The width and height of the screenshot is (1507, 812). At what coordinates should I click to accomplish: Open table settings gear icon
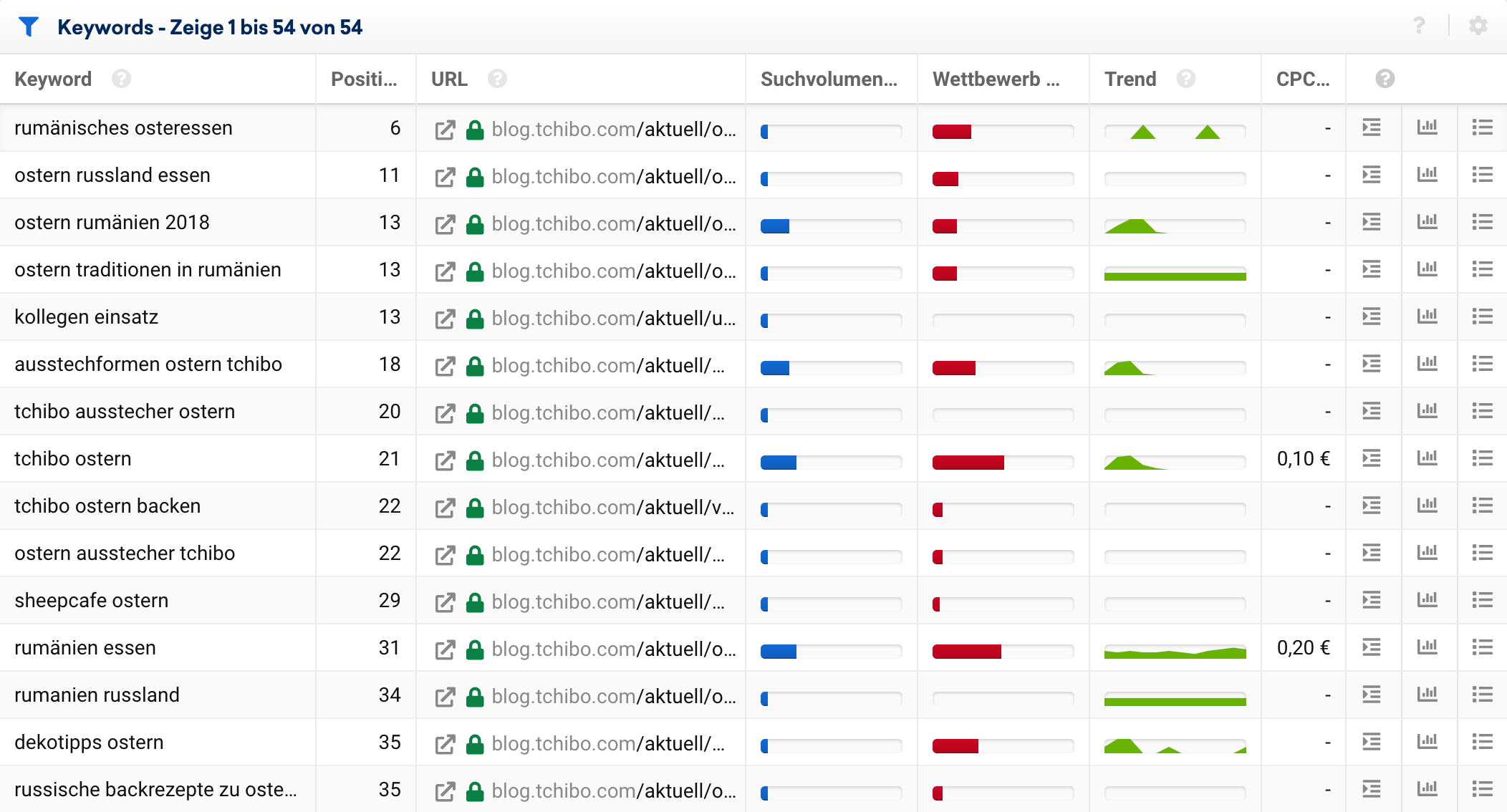pyautogui.click(x=1478, y=26)
